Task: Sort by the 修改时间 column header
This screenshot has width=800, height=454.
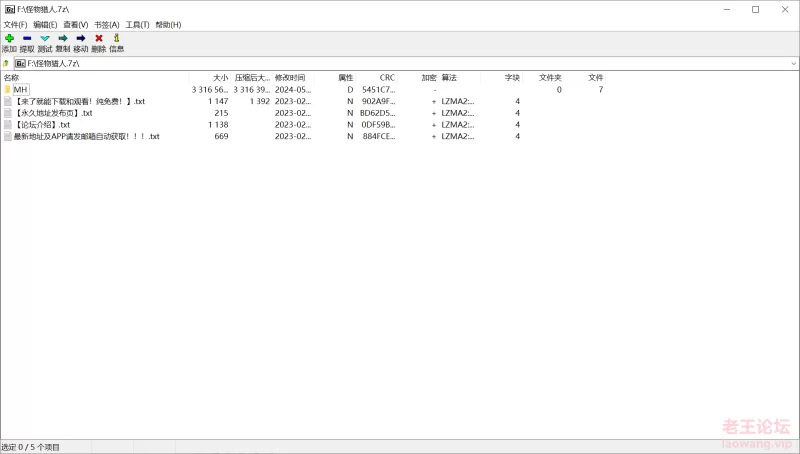Action: [293, 78]
